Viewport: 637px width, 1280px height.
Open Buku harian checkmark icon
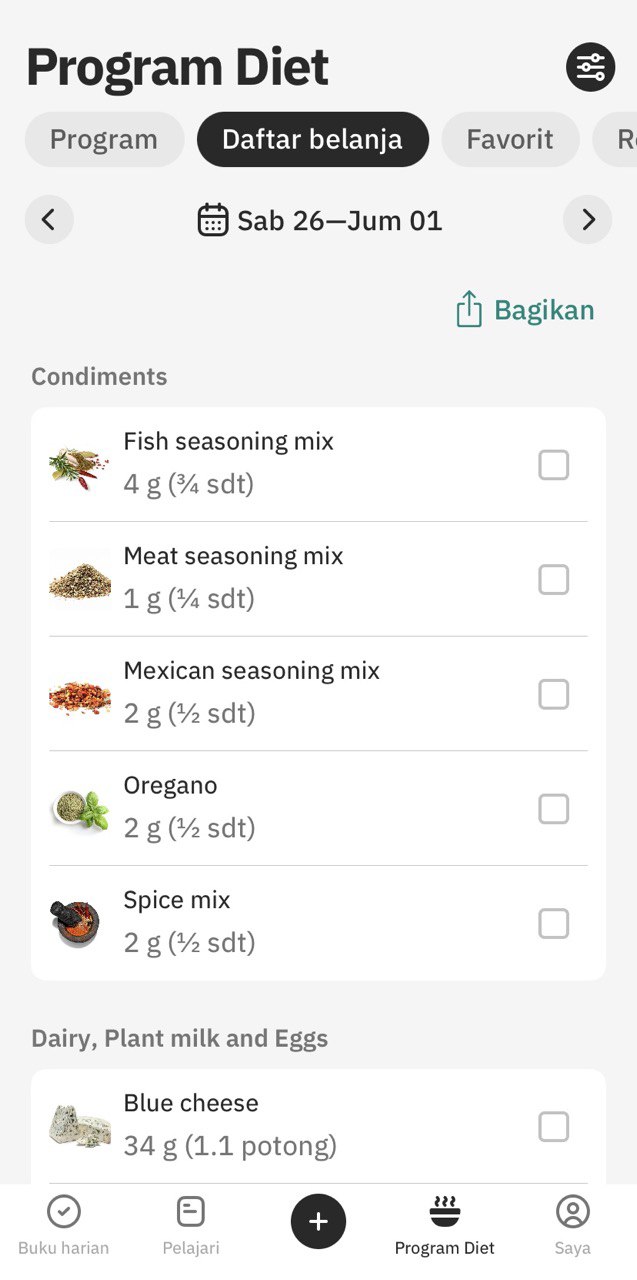(x=64, y=1212)
